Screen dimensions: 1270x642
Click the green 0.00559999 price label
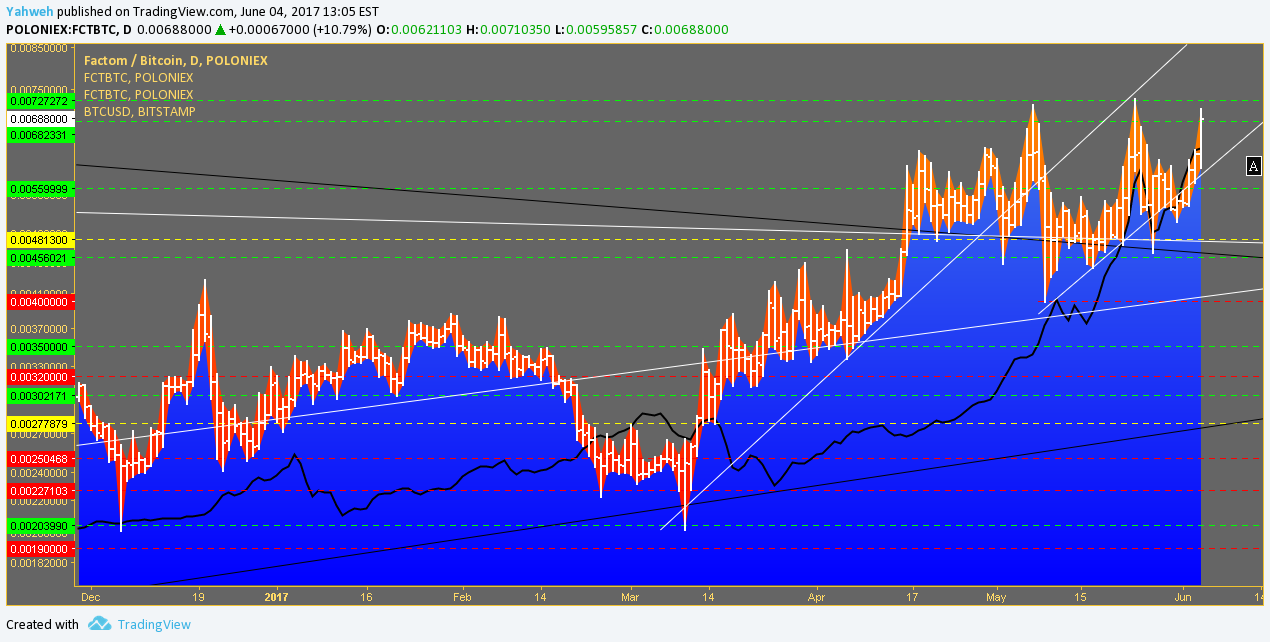39,189
